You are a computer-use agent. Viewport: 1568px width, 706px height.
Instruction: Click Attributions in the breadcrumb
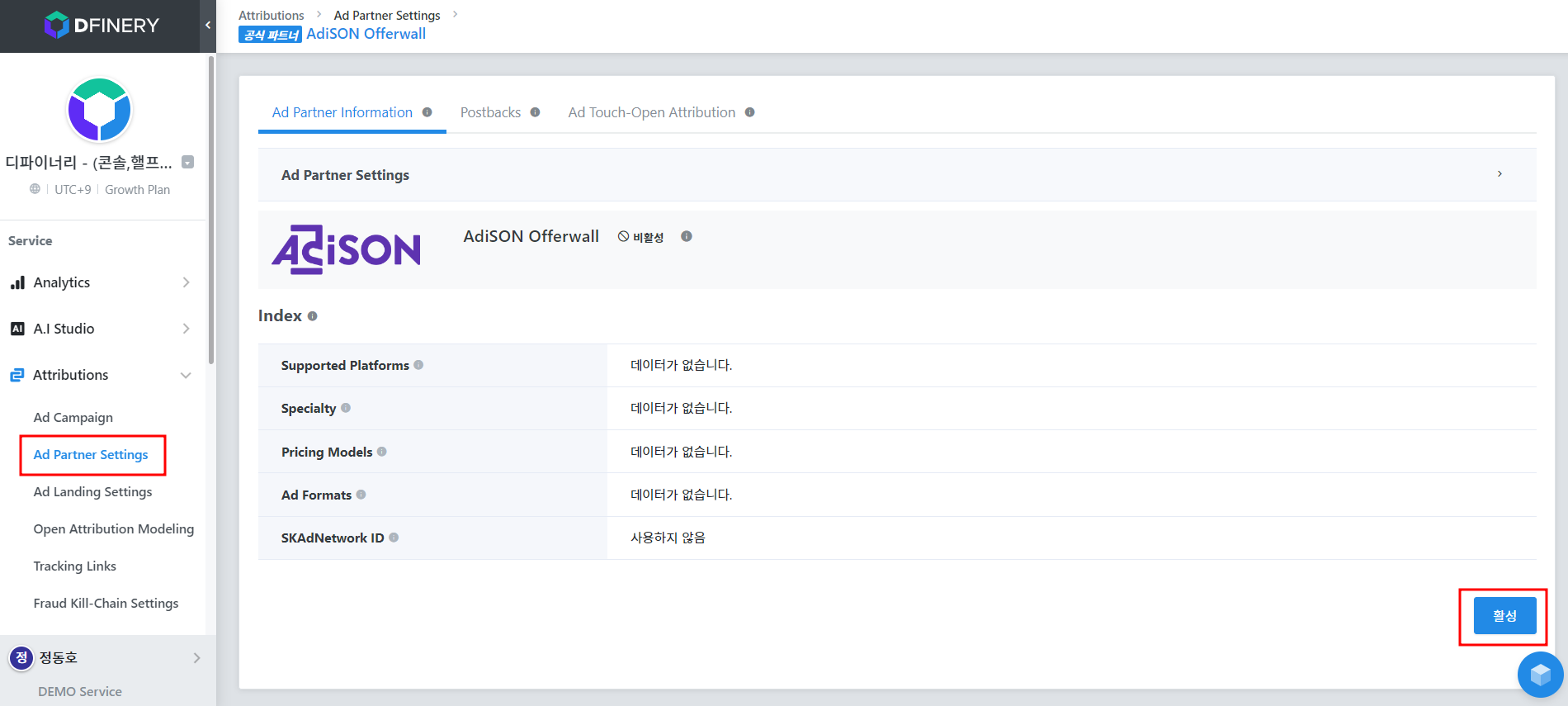[272, 16]
